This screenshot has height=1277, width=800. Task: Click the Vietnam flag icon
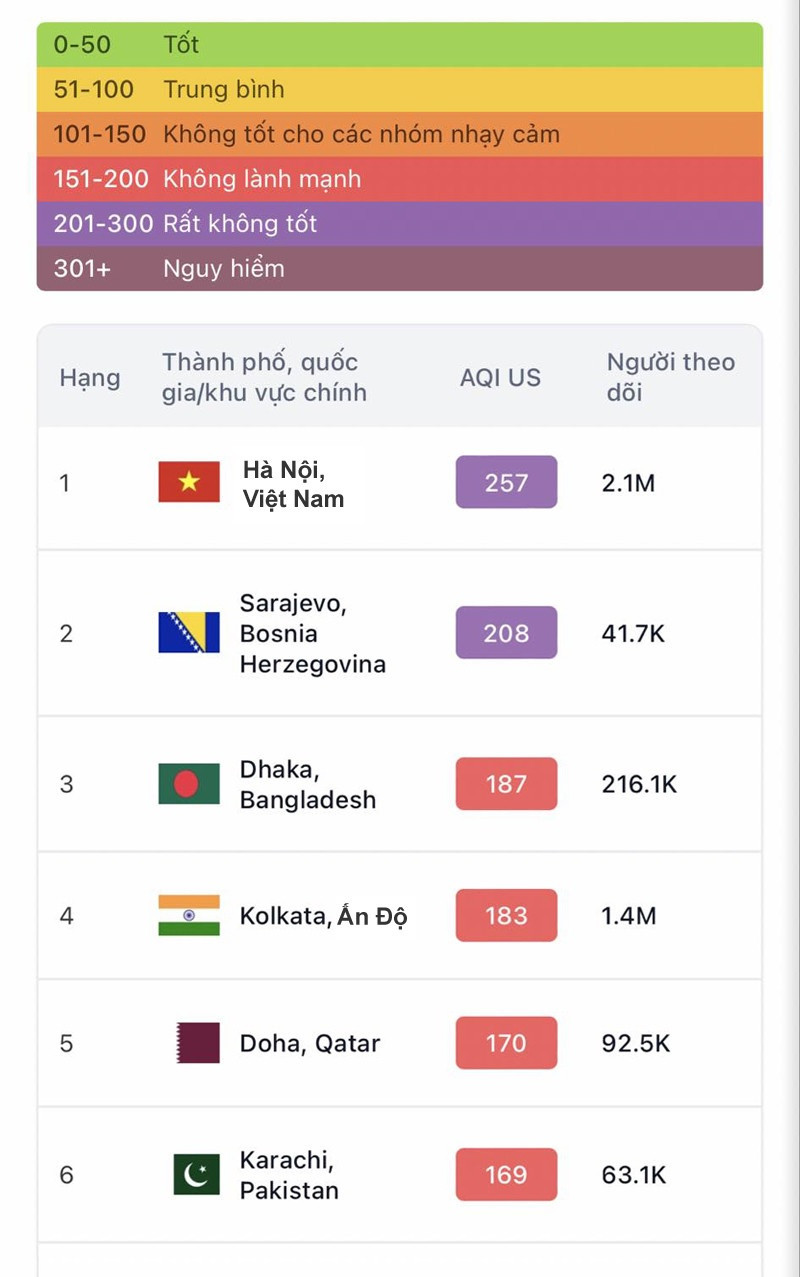click(x=189, y=482)
